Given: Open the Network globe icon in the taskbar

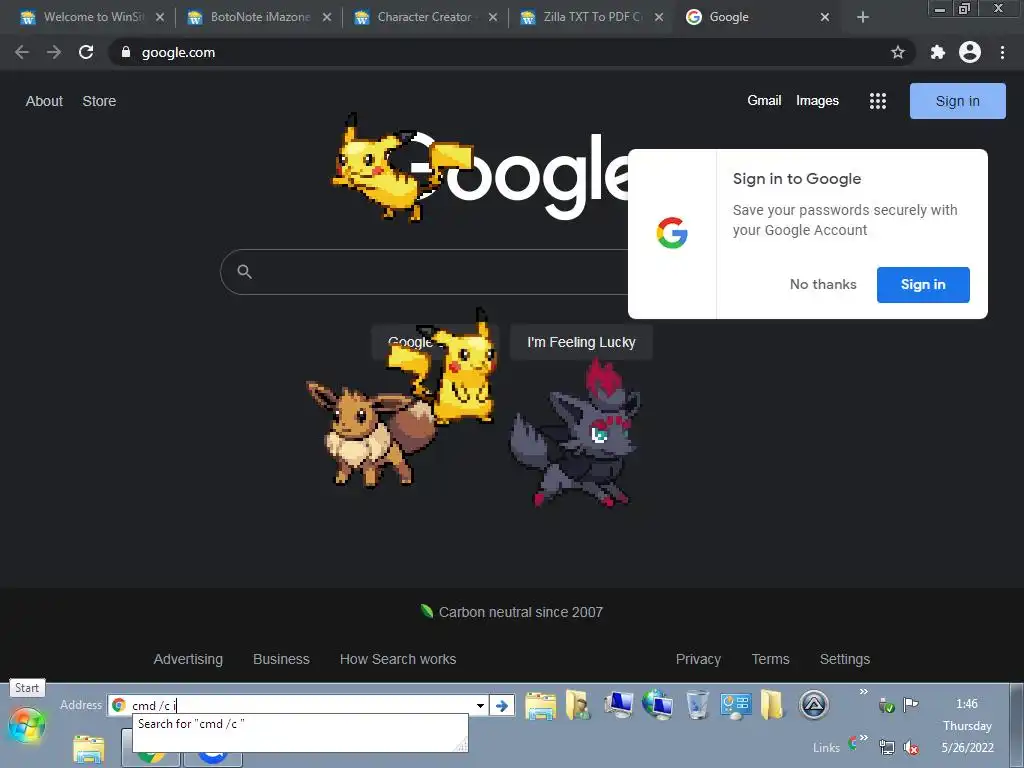Looking at the screenshot, I should point(658,705).
